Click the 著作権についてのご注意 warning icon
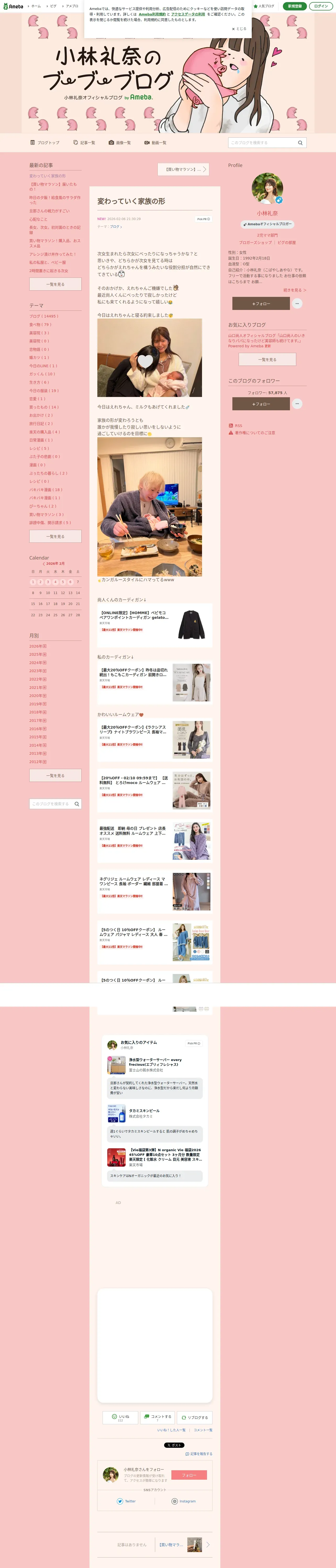The height and width of the screenshot is (1568, 336). tap(231, 433)
